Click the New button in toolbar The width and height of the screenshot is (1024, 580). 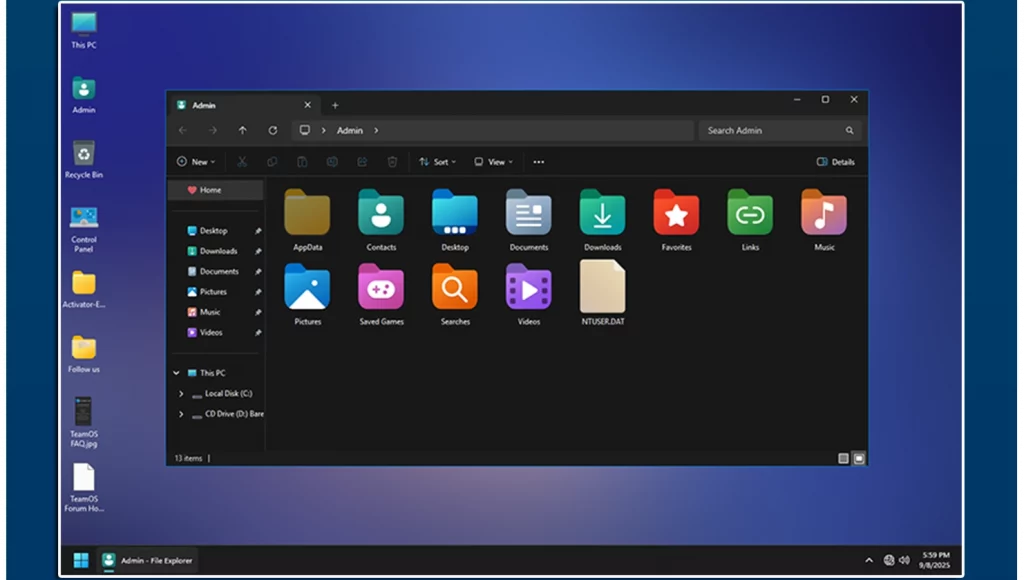(x=195, y=162)
